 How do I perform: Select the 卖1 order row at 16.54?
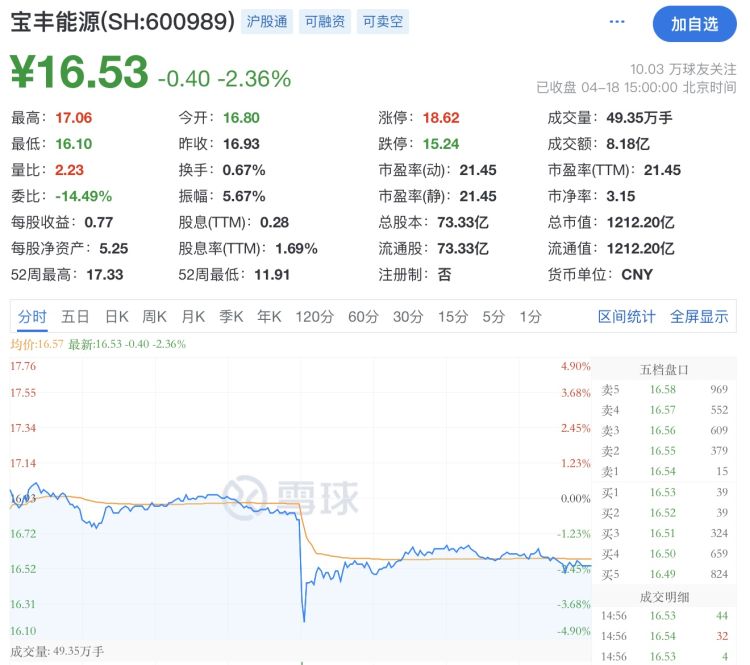tap(664, 472)
